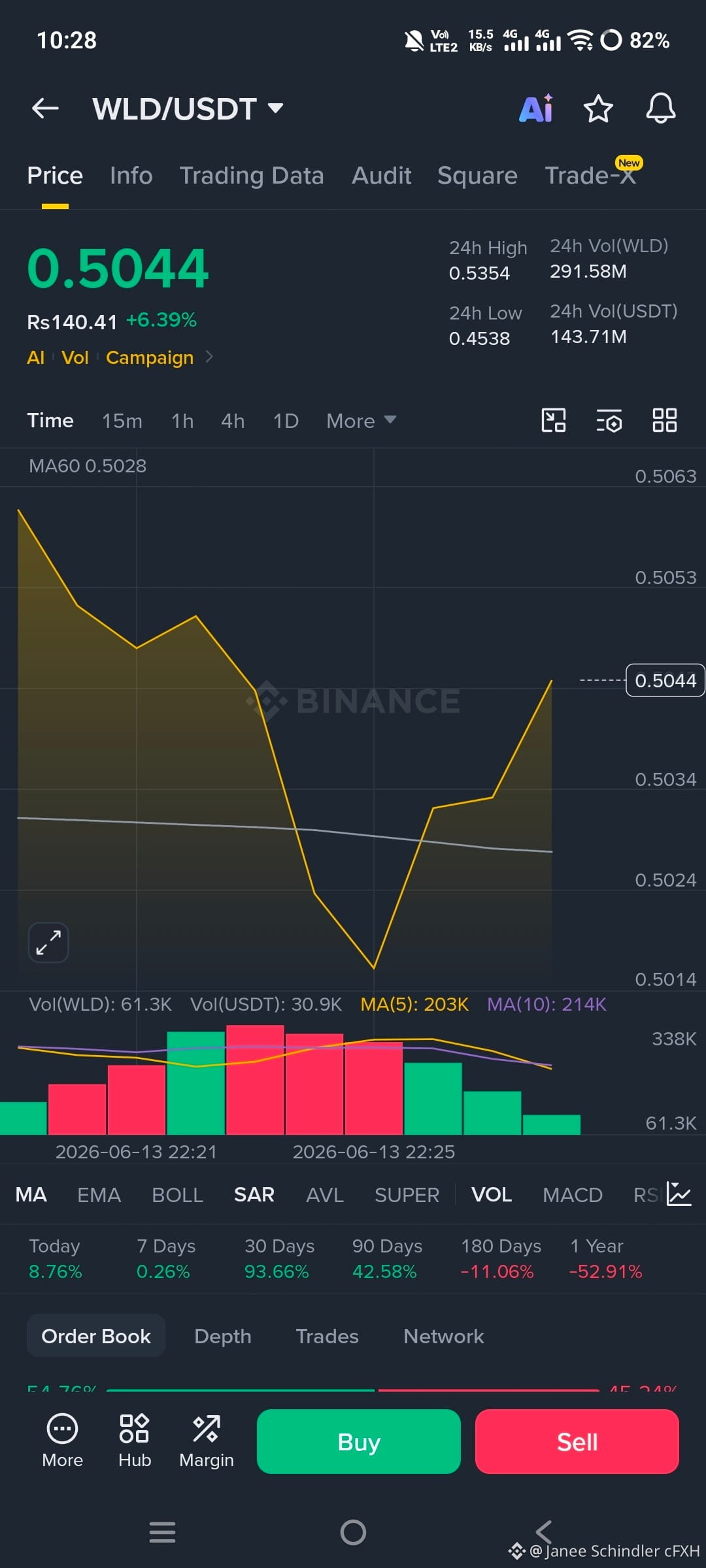The width and height of the screenshot is (706, 1568).
Task: Open the Trading Data tab
Action: 252,176
